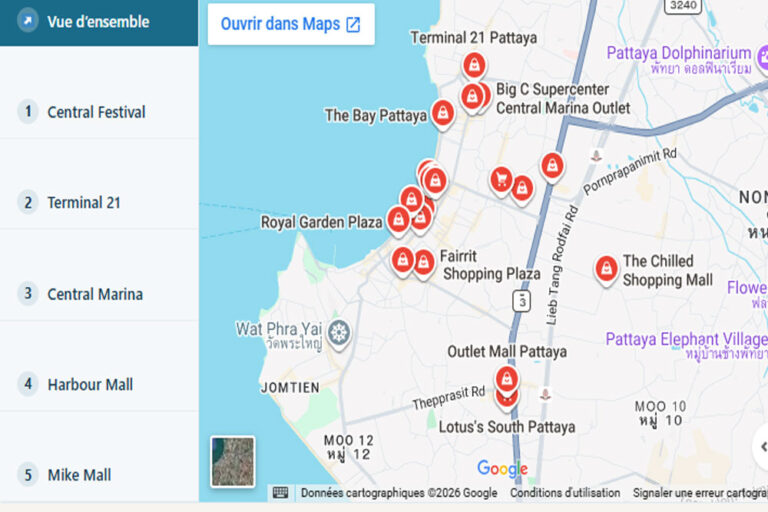Click the Terminal 21 Pattaya shopping pin
The image size is (768, 512).
(474, 65)
